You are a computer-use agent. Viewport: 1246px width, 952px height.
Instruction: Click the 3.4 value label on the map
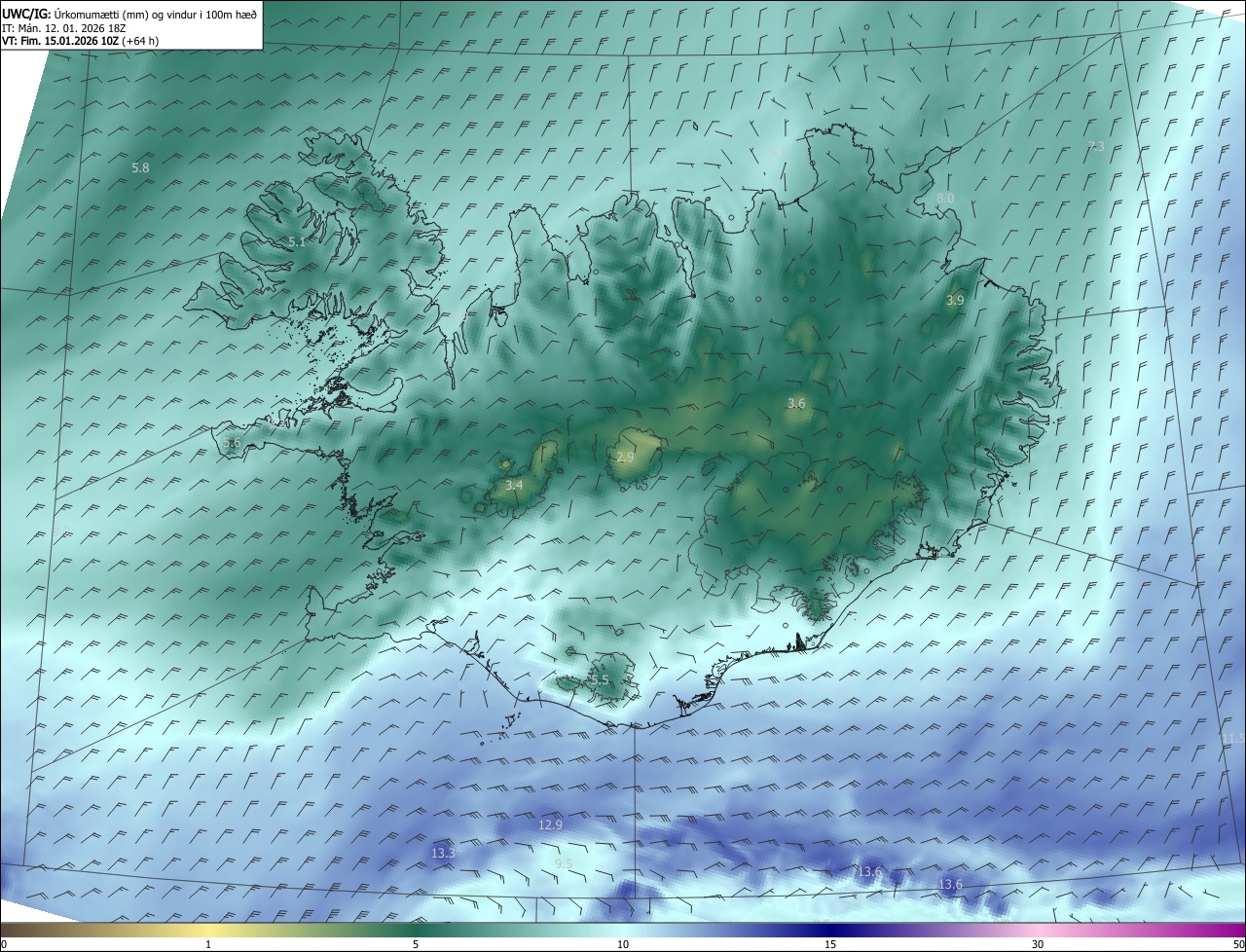(x=515, y=485)
